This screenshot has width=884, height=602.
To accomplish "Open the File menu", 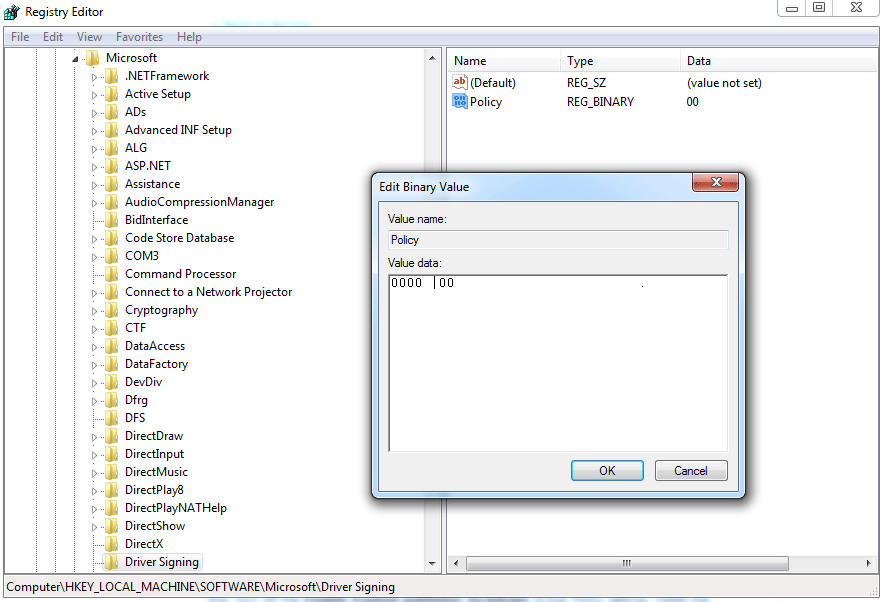I will (x=20, y=37).
